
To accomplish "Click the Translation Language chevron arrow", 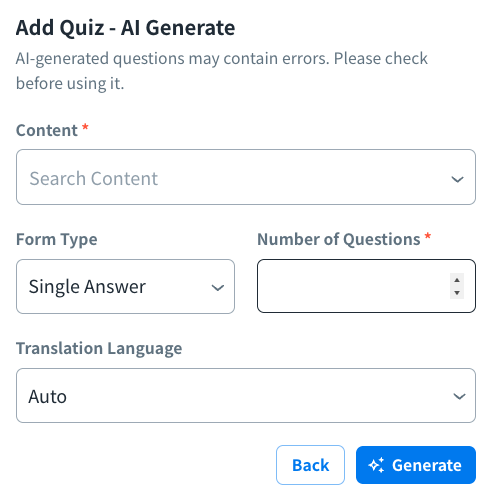I will [459, 396].
